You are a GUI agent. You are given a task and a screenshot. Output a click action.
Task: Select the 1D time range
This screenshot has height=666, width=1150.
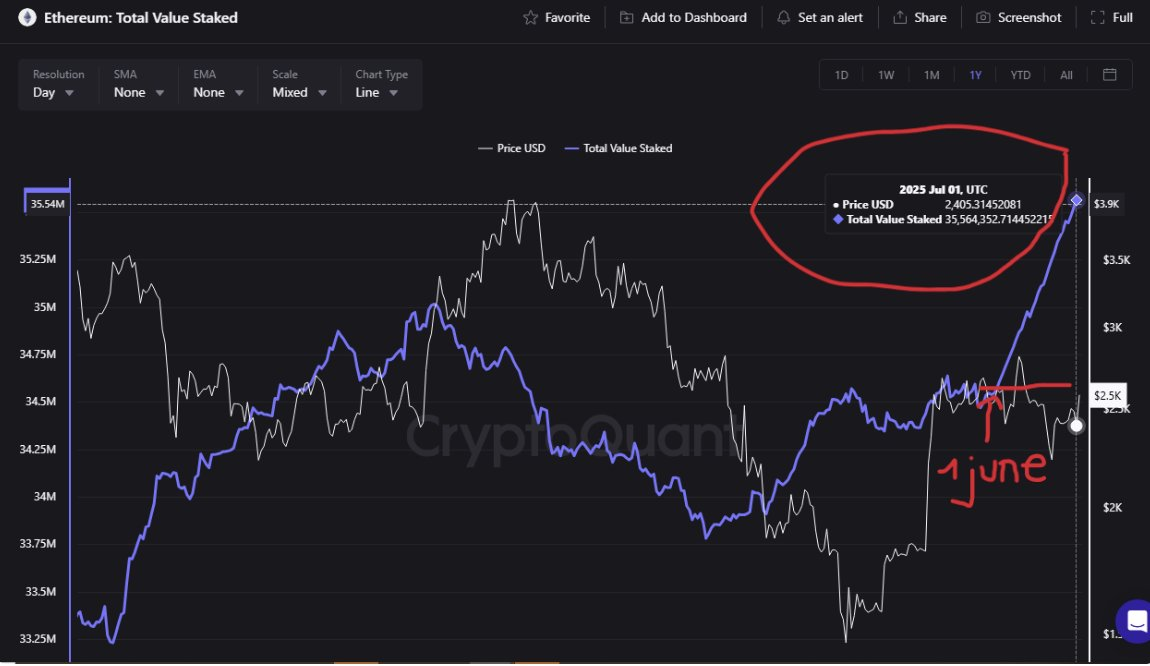click(841, 75)
